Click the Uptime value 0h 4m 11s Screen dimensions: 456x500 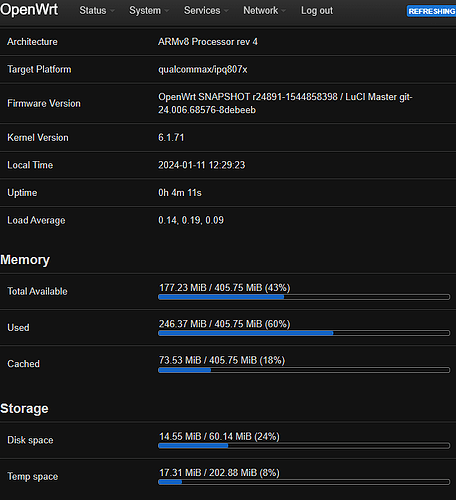click(x=180, y=193)
